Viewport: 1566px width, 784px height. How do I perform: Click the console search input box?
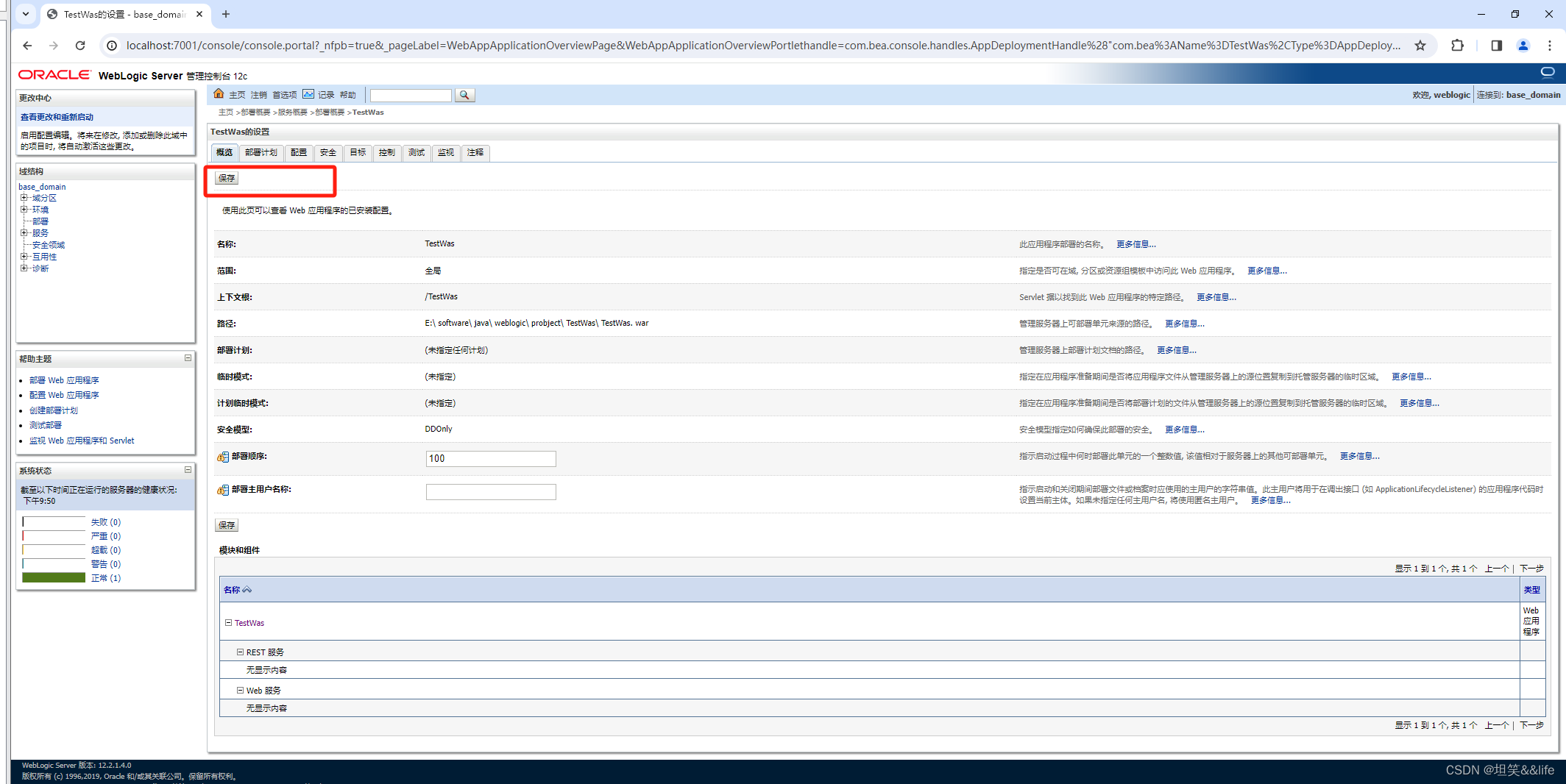click(x=411, y=95)
